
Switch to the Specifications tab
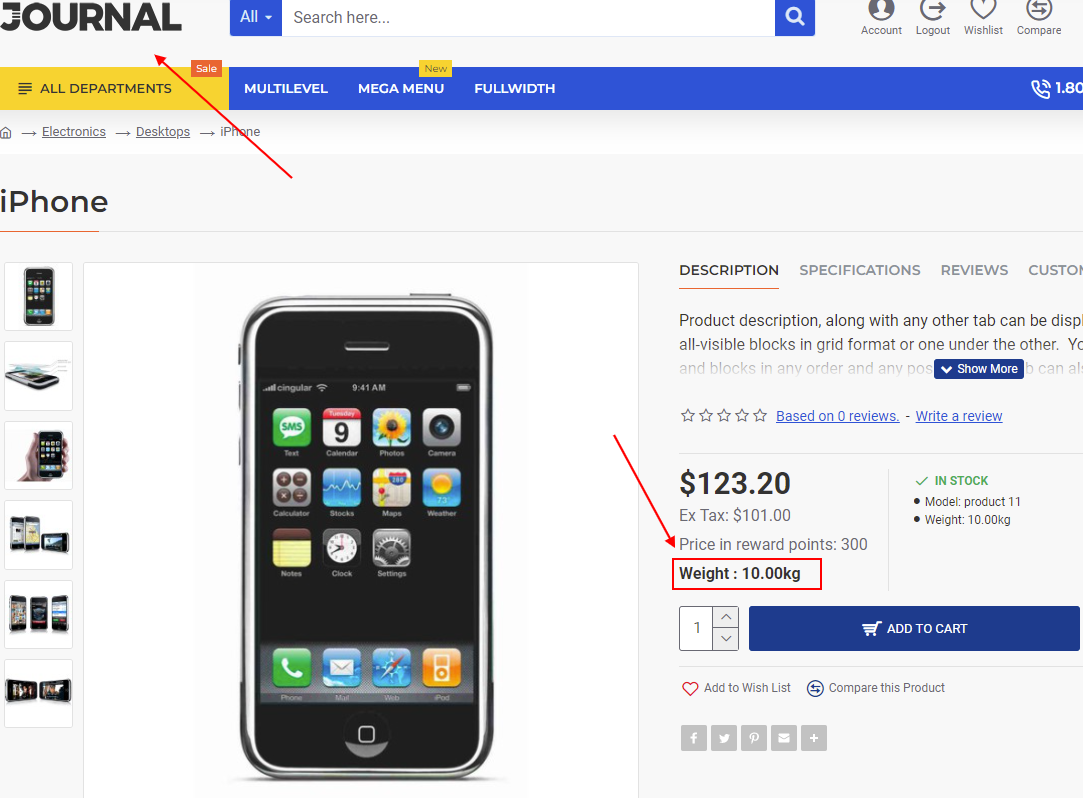point(859,270)
